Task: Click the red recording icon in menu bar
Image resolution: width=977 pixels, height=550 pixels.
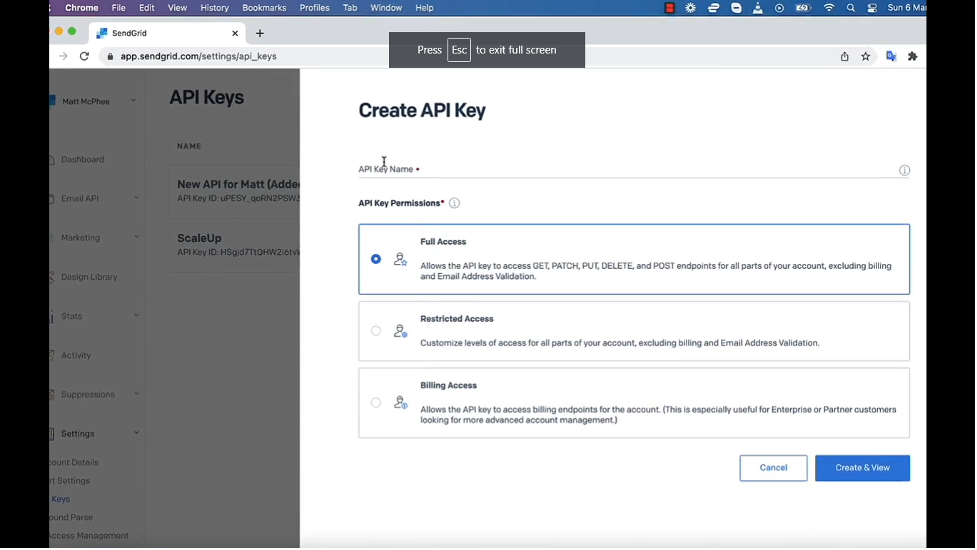Action: [669, 7]
